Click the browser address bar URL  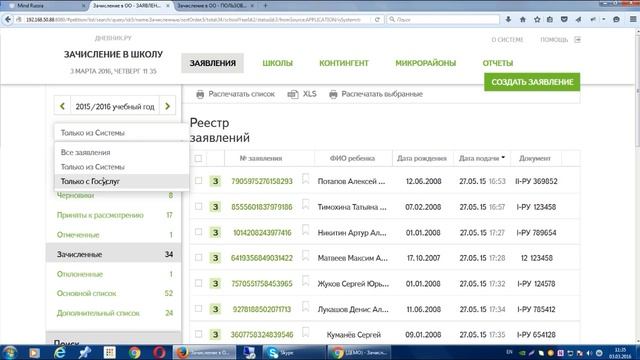(194, 19)
